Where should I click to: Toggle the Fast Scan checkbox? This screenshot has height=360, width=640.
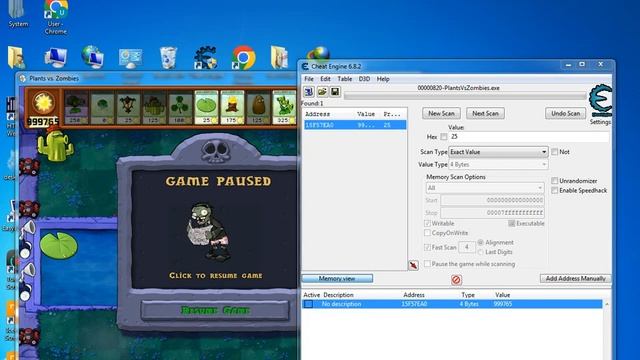(x=427, y=247)
